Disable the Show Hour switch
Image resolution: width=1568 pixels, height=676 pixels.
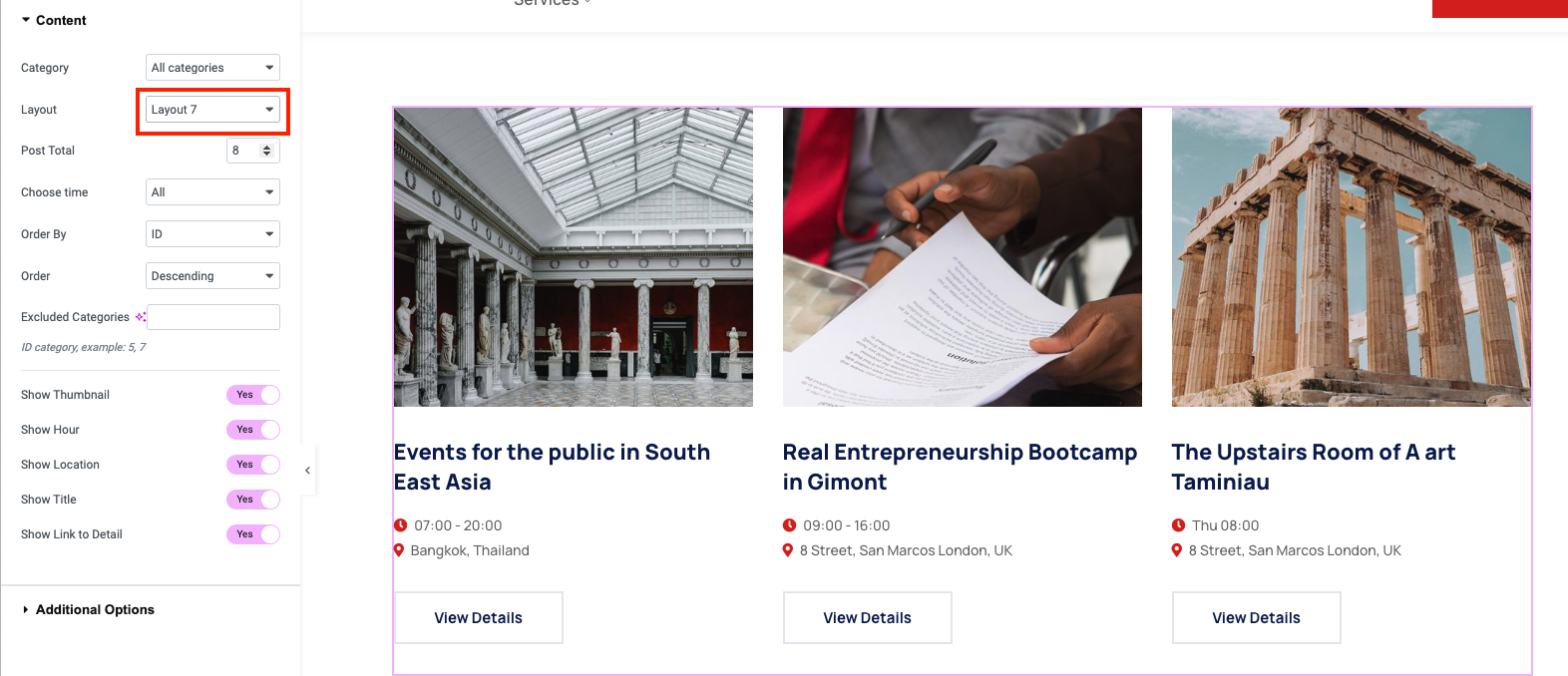coord(253,430)
